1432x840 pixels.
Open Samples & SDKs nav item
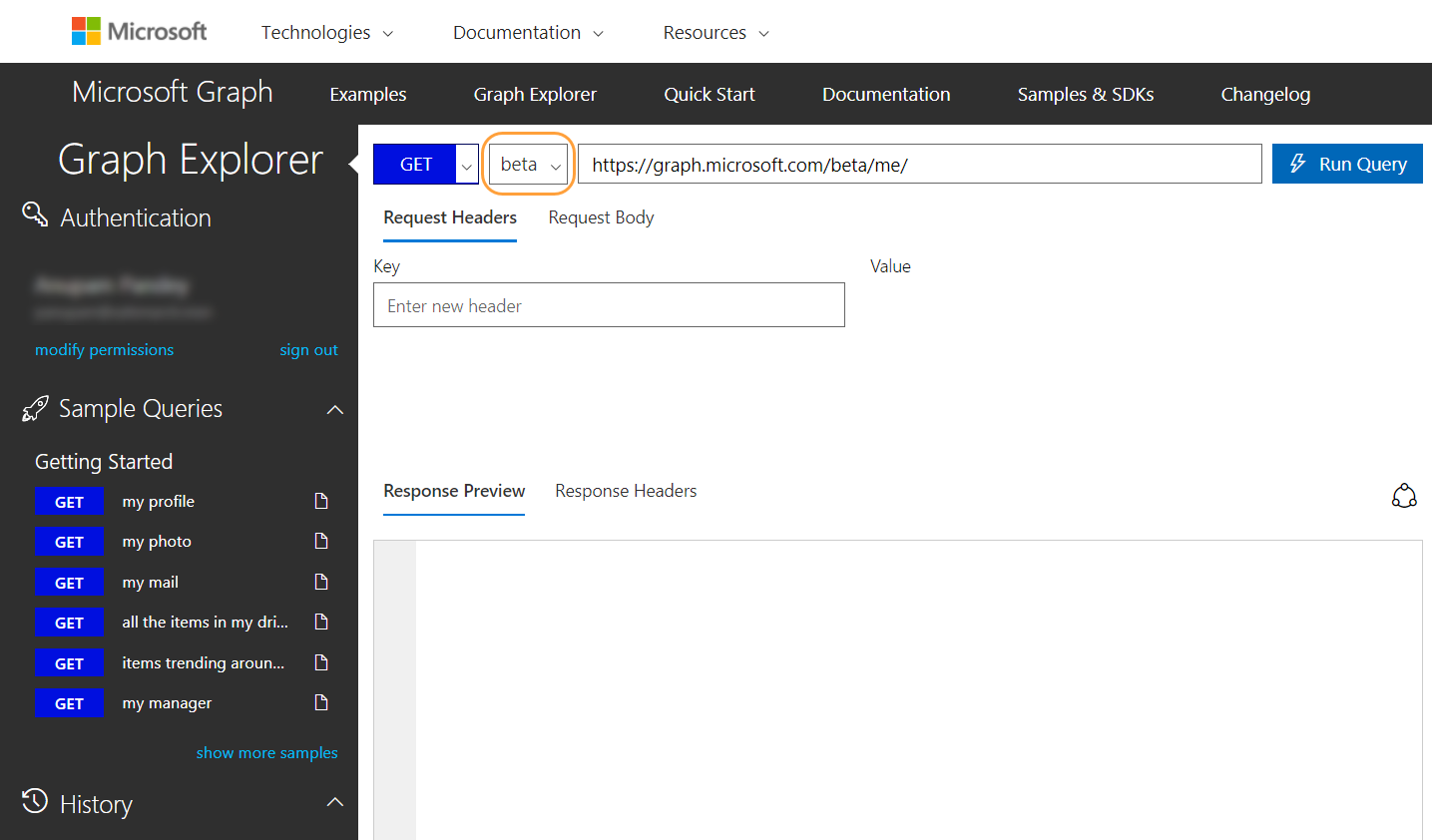click(x=1086, y=95)
